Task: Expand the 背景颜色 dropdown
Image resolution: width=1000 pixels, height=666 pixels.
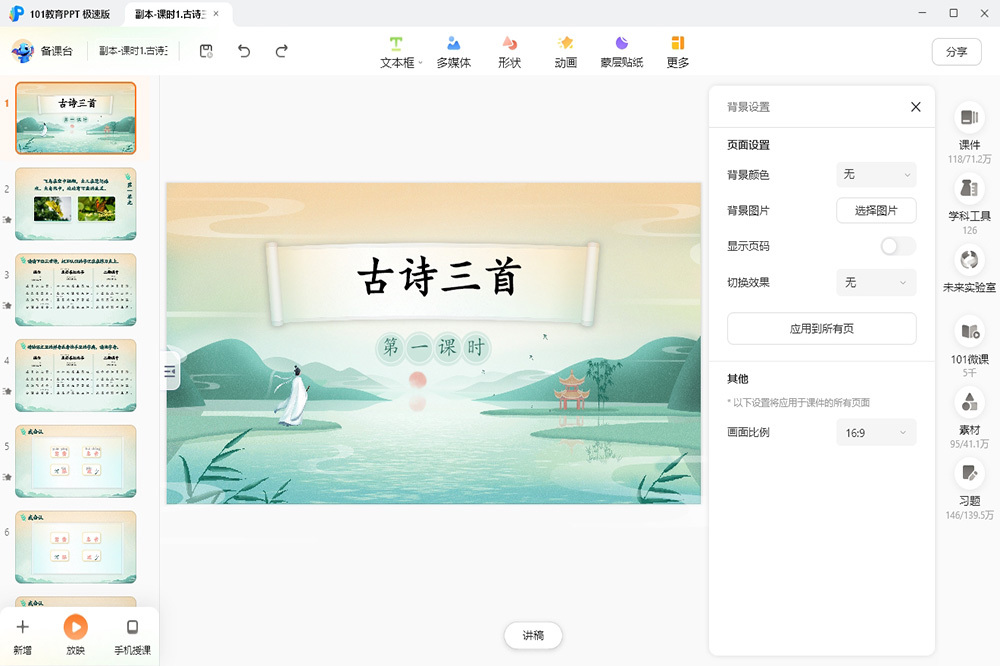Action: coord(876,175)
